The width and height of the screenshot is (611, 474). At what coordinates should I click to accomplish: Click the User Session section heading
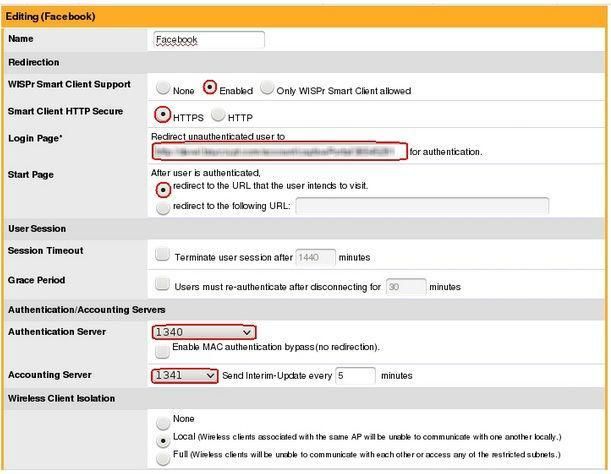coord(37,228)
